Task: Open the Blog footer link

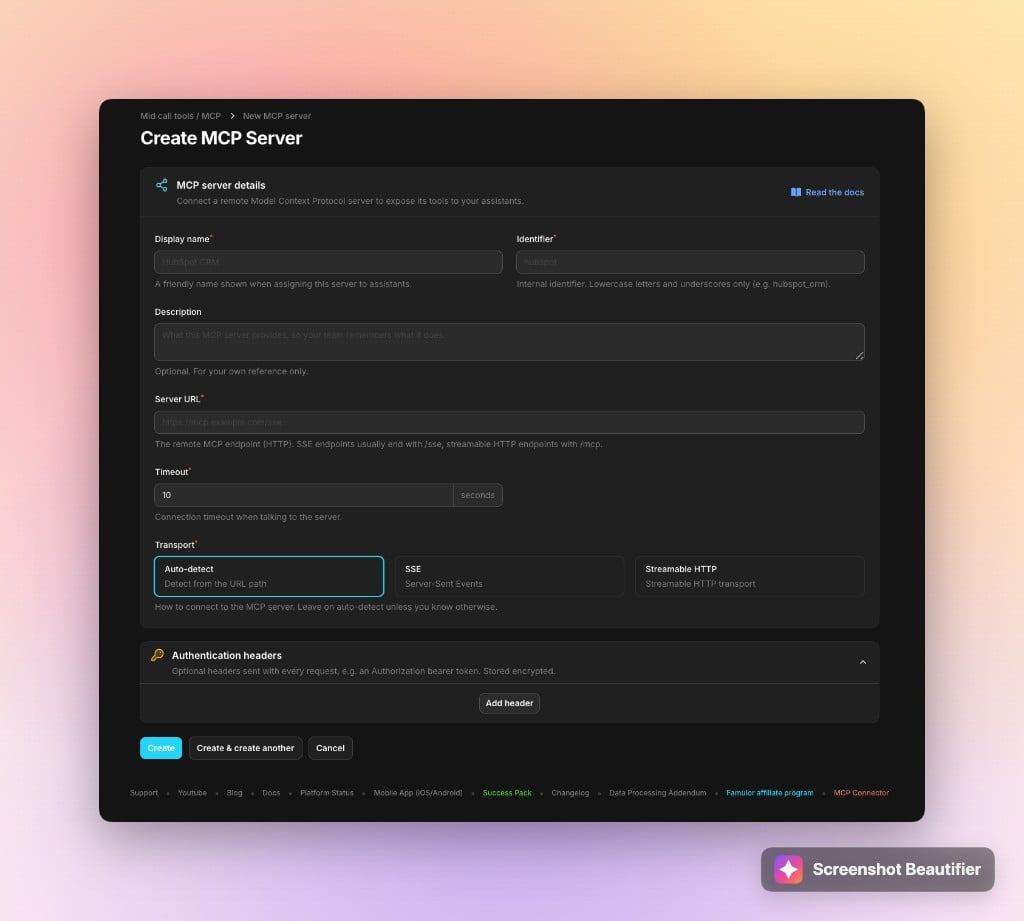Action: [234, 793]
